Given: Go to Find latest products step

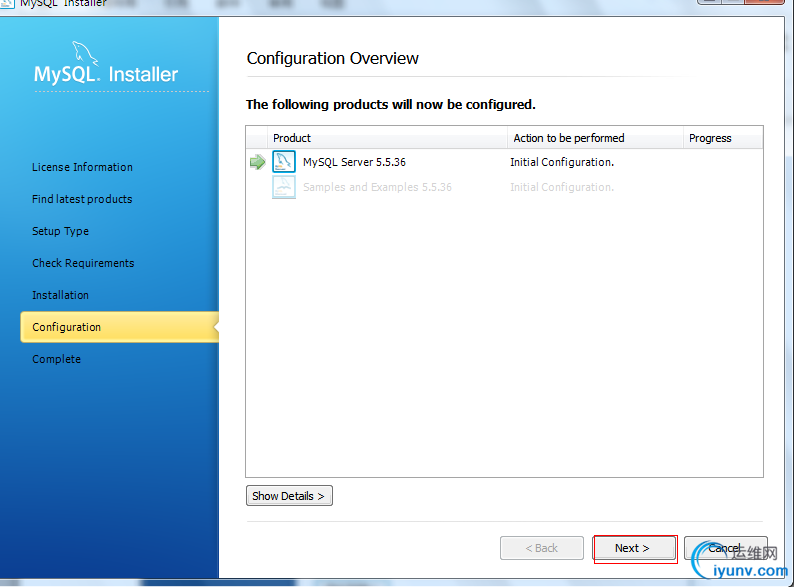Looking at the screenshot, I should pos(82,199).
